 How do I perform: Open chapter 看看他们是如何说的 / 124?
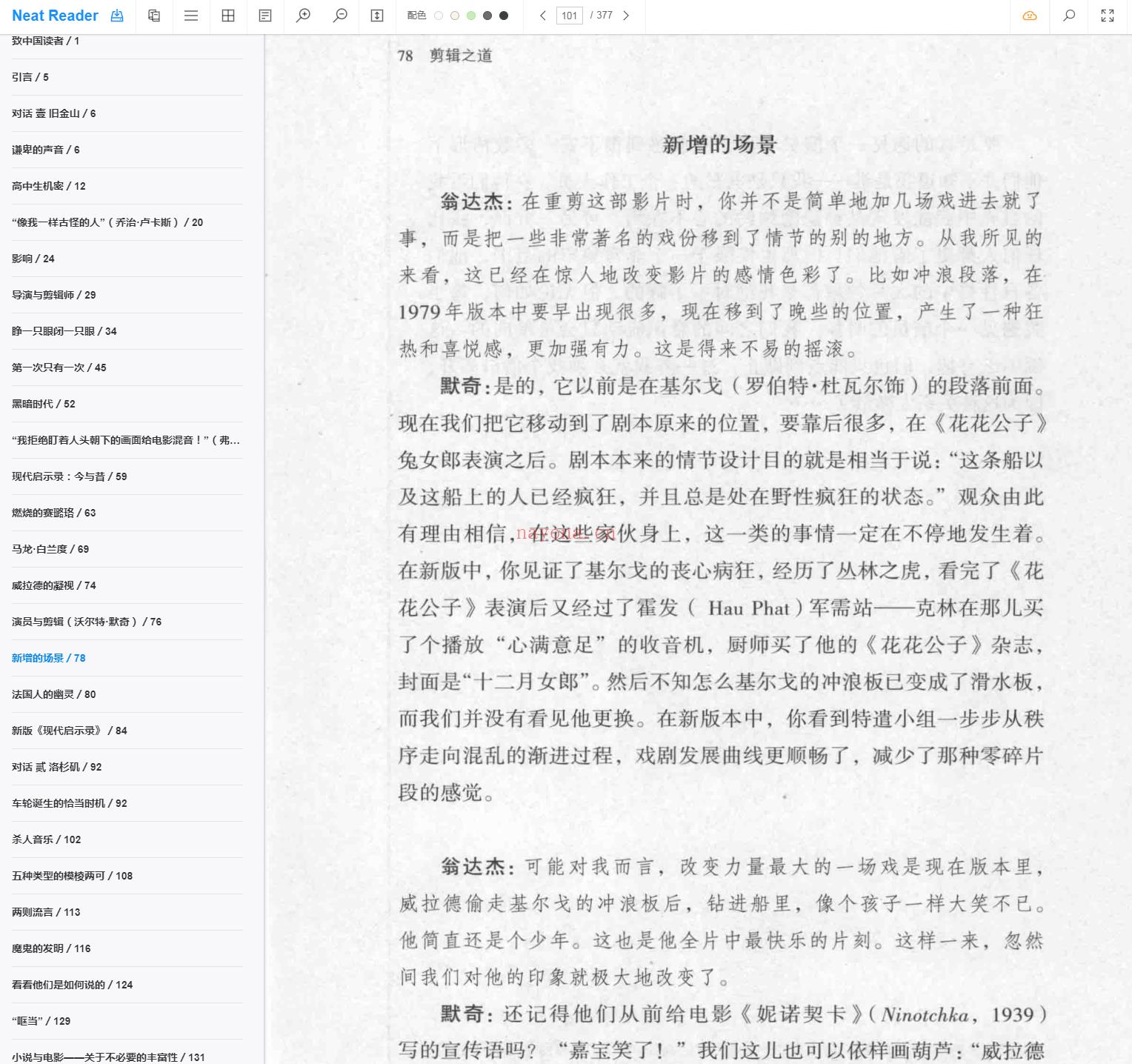tap(73, 985)
